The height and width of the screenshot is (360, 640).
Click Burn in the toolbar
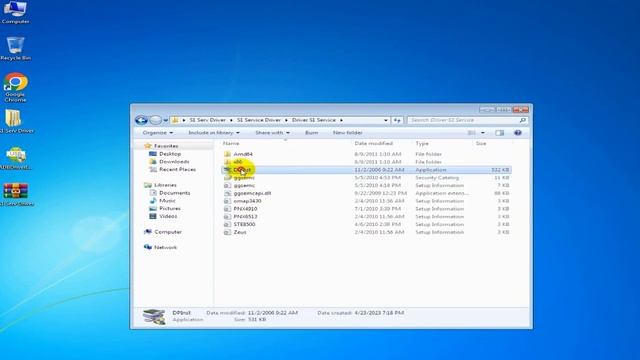[x=311, y=133]
